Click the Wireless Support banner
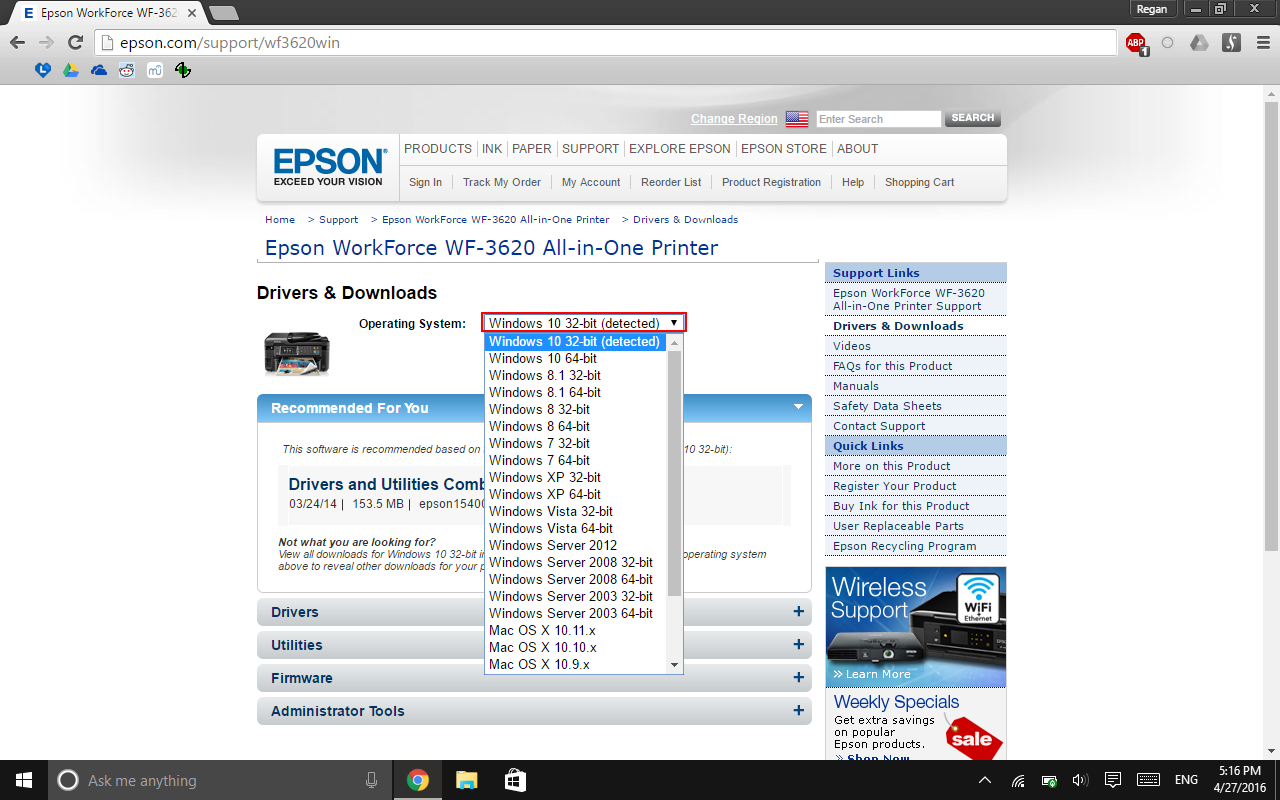Viewport: 1280px width, 800px height. tap(916, 627)
